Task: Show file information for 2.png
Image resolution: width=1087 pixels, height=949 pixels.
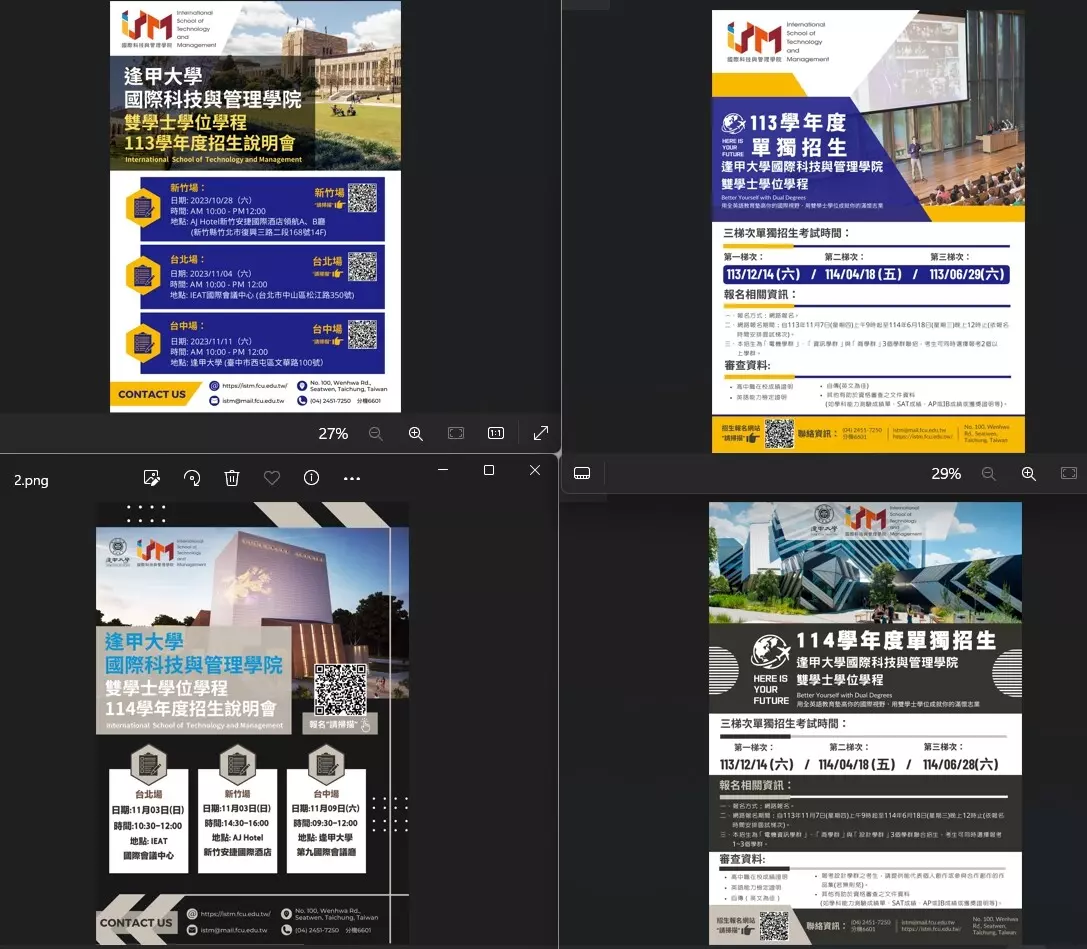Action: pyautogui.click(x=311, y=478)
